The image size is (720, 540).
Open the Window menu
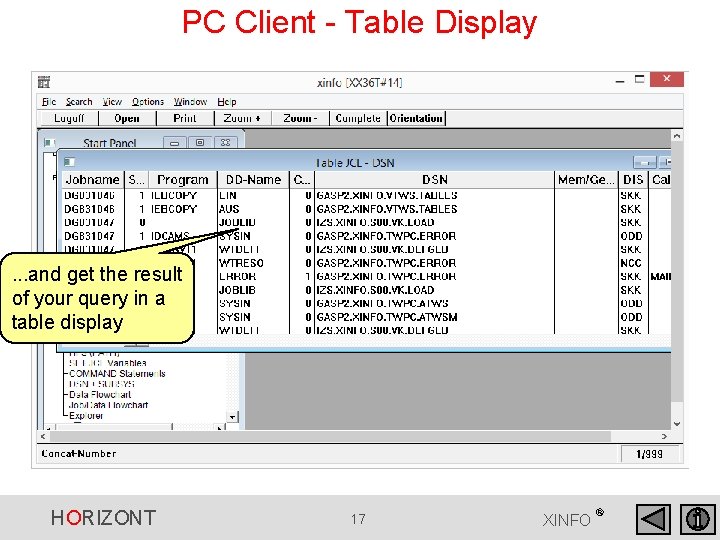pyautogui.click(x=190, y=101)
